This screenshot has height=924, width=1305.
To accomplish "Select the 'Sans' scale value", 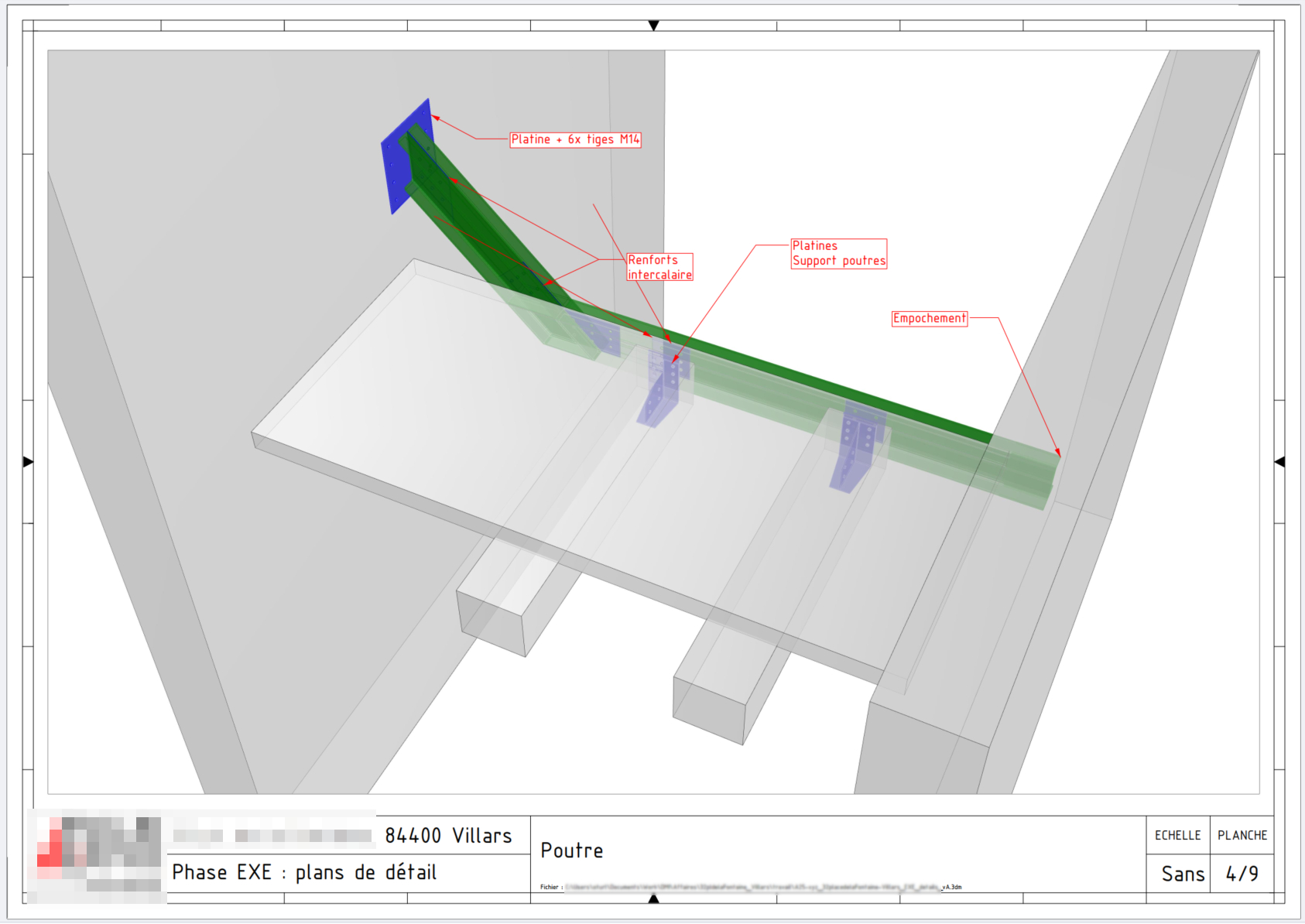I will pos(1183,873).
